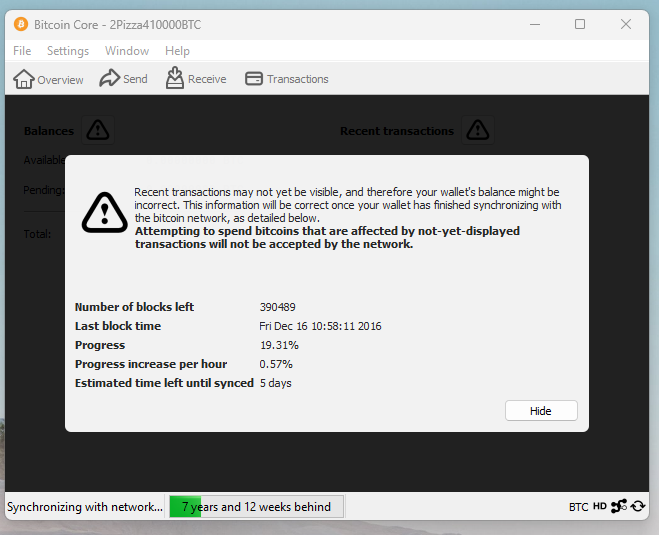Click the sync progress bar in status bar

coord(256,506)
